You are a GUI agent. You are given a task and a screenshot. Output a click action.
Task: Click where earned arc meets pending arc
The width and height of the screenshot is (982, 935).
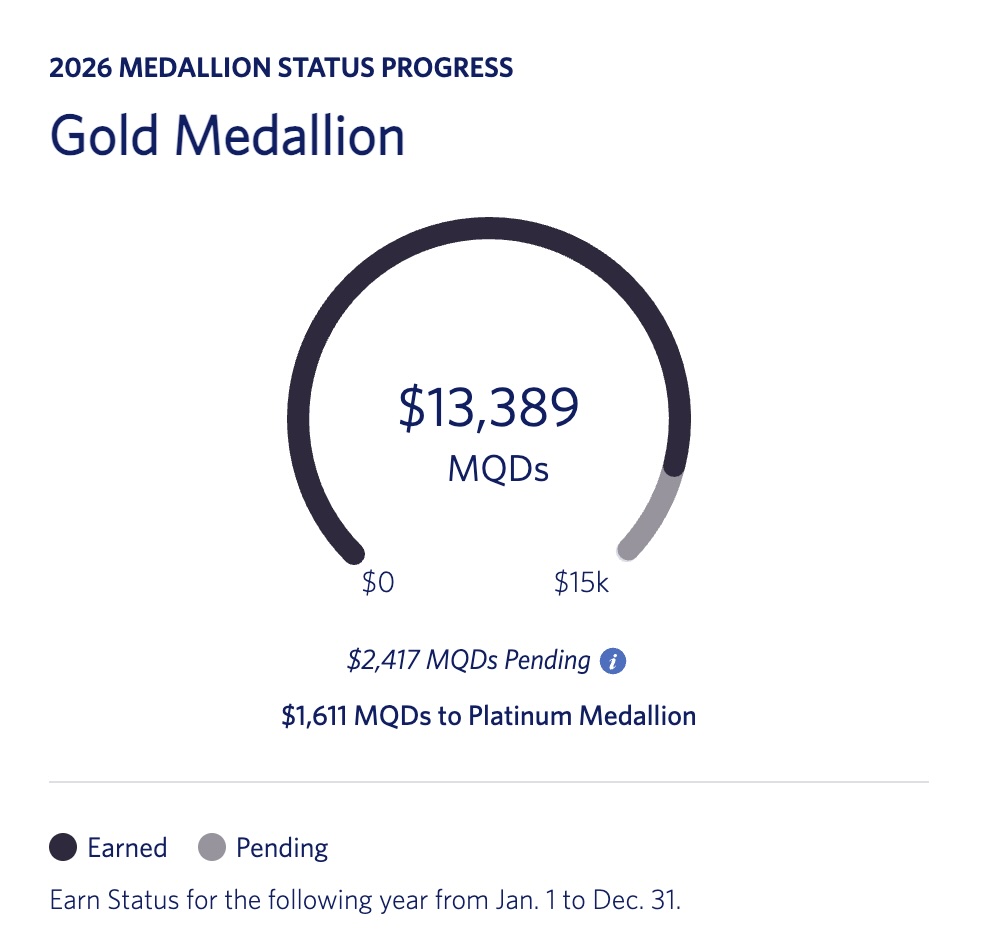coord(676,466)
